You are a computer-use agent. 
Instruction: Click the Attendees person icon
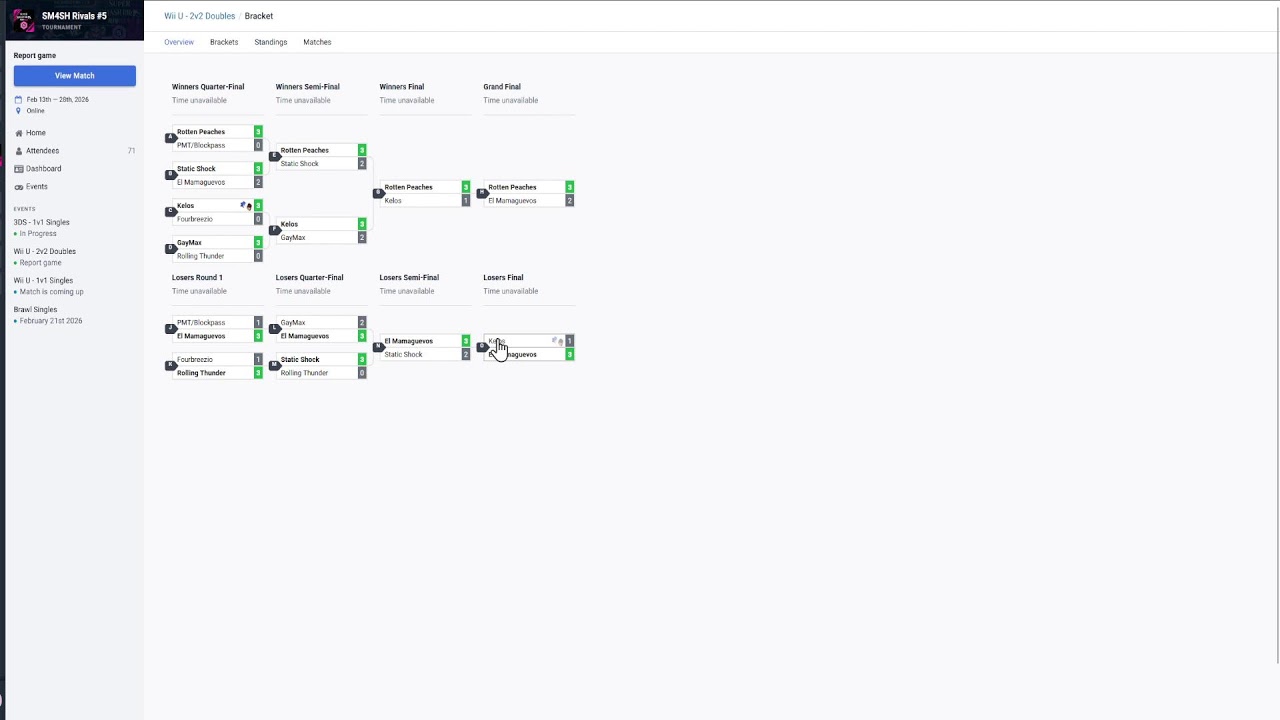point(18,151)
